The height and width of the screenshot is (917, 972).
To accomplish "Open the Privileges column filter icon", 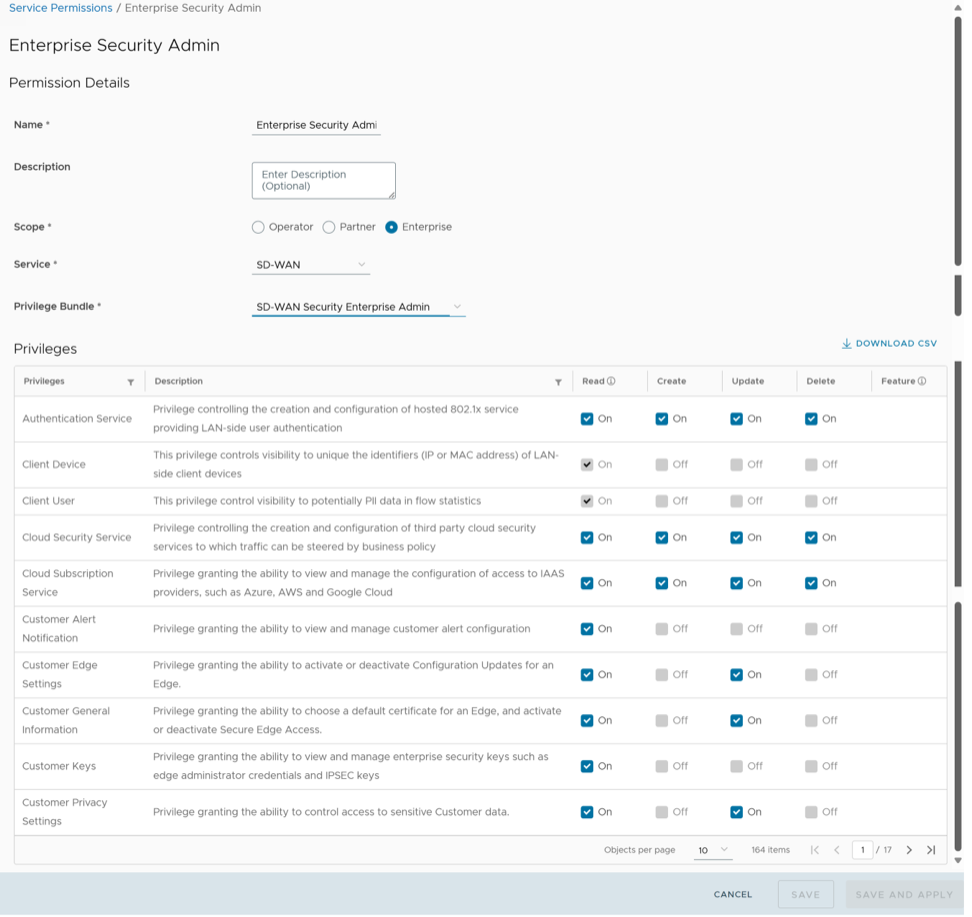I will click(131, 382).
